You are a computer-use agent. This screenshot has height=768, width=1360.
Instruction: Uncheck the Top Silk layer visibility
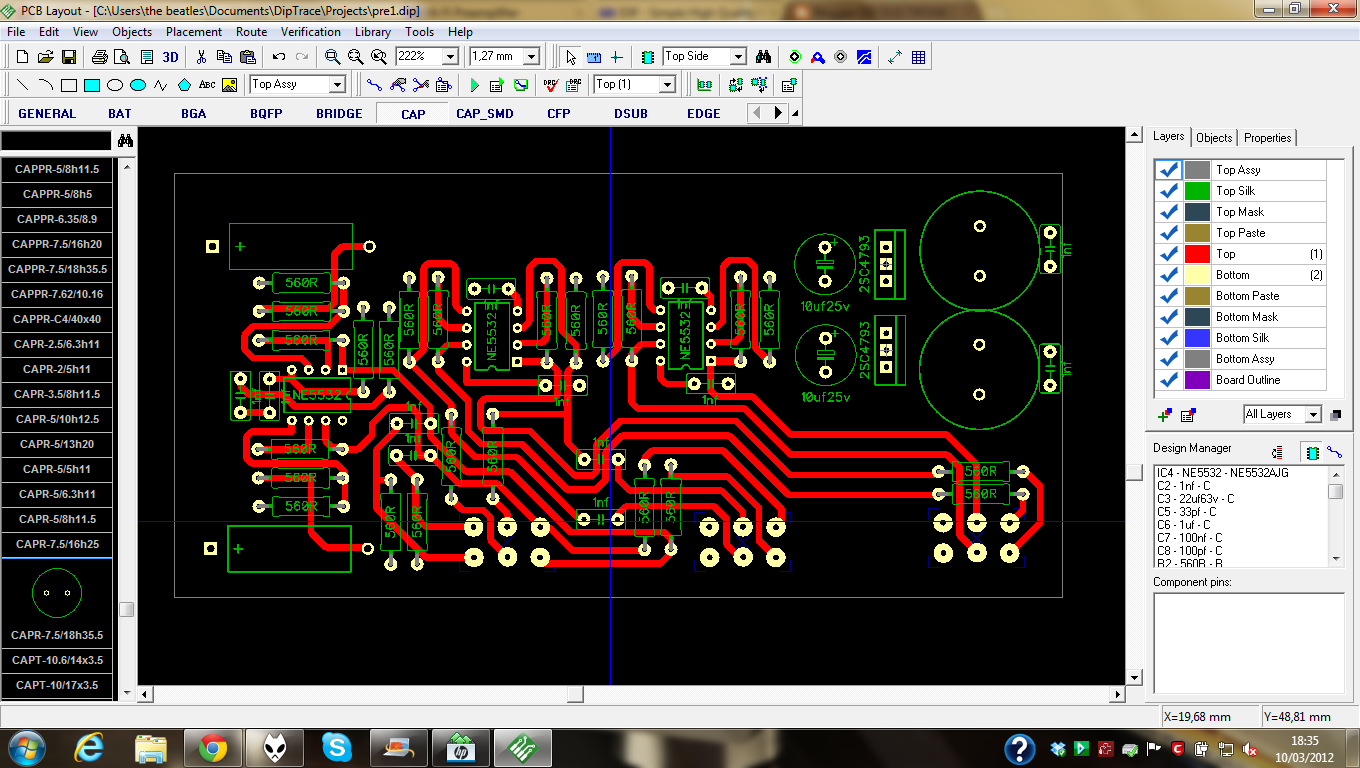point(1169,190)
